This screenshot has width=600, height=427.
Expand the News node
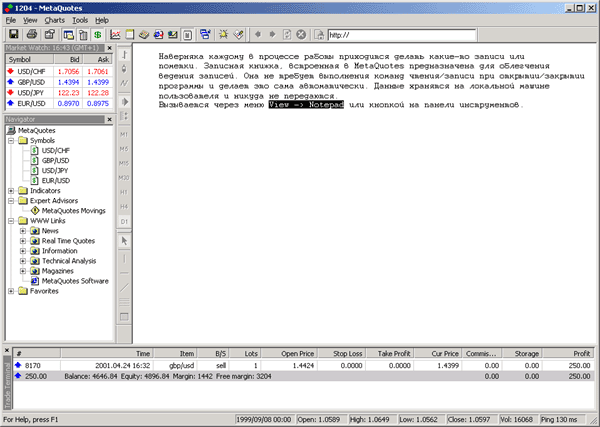[23, 231]
